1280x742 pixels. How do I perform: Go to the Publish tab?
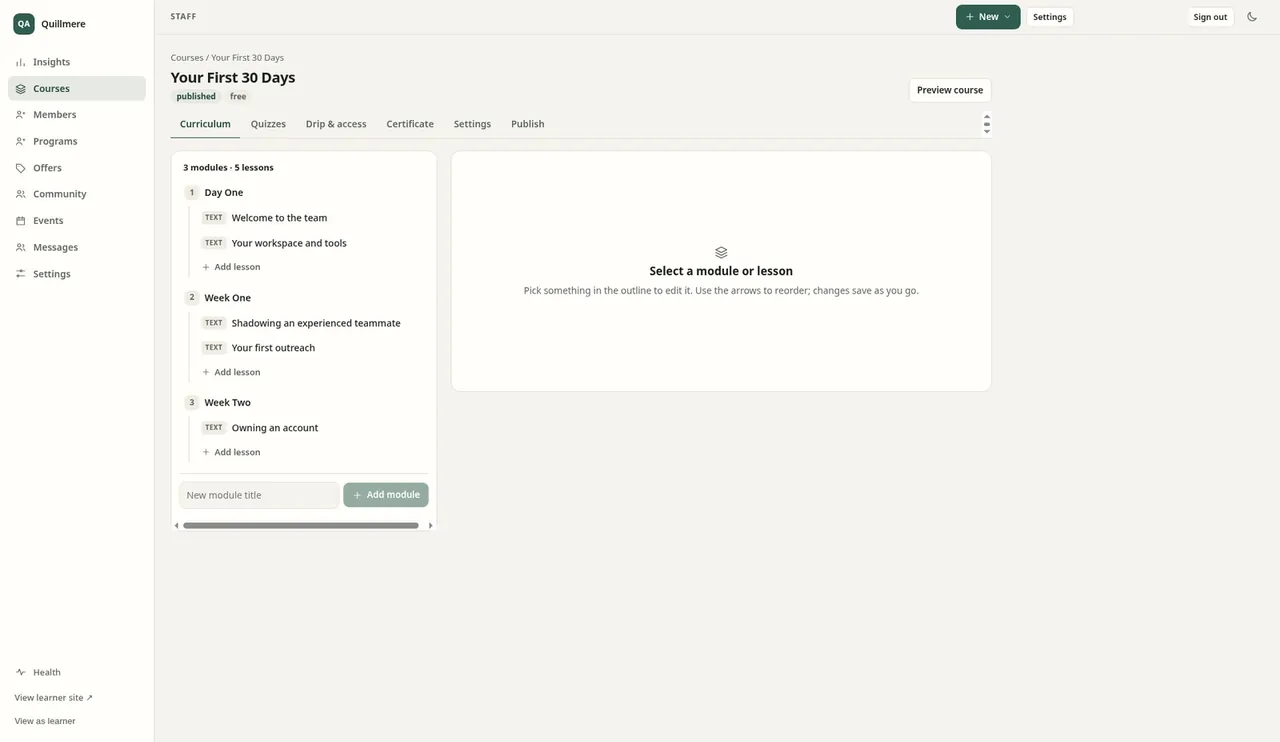coord(528,124)
